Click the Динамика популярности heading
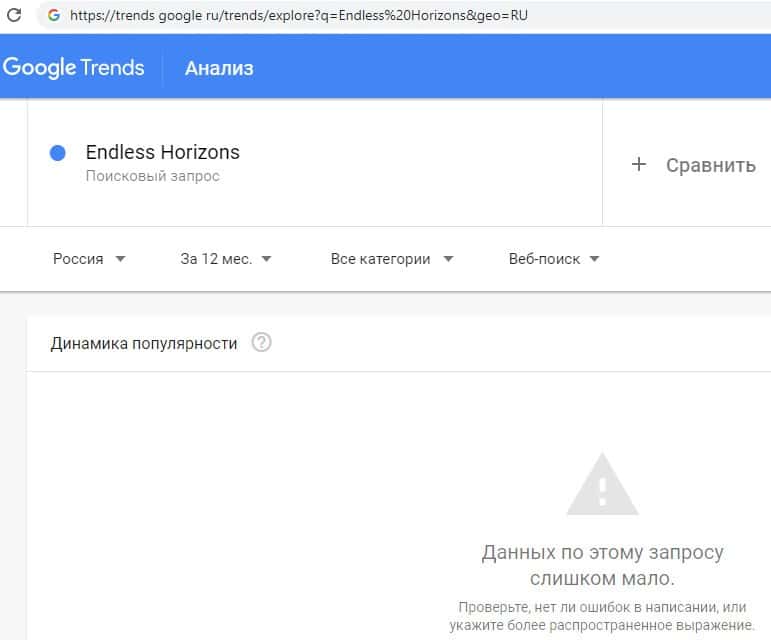The width and height of the screenshot is (771, 640). pos(144,343)
